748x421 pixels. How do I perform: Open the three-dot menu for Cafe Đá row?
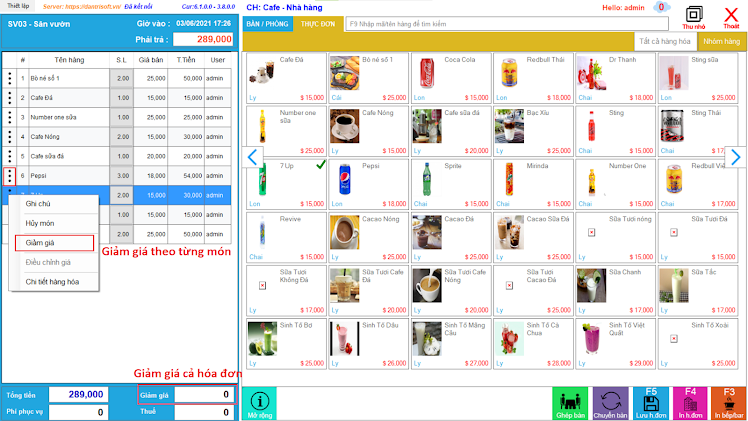(10, 98)
